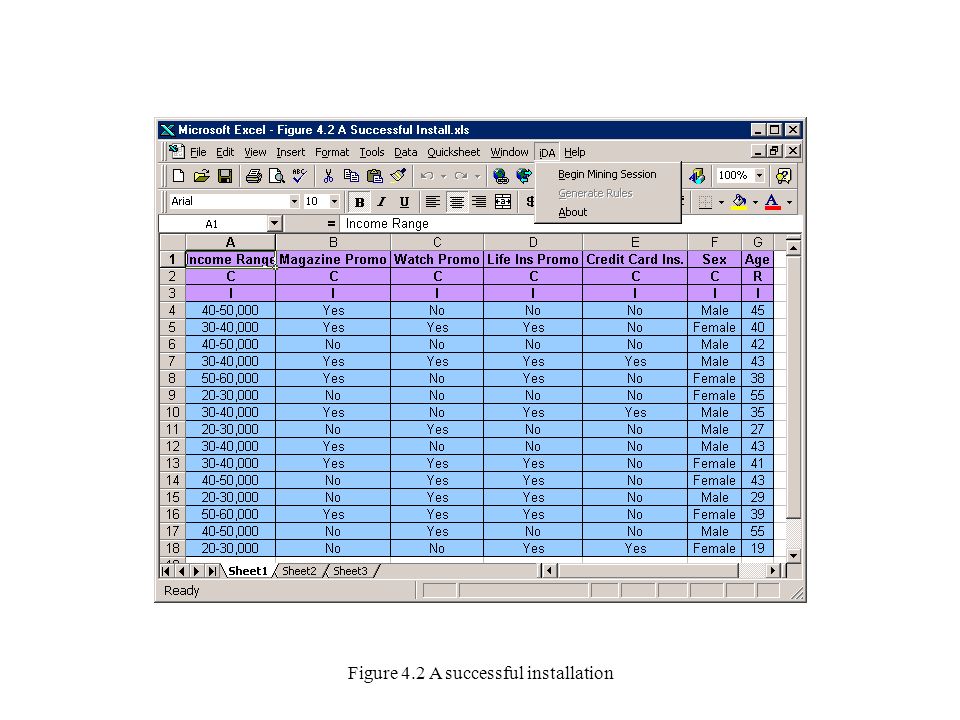Click the Magazine Promo header cell
The width and height of the screenshot is (960, 720).
click(x=333, y=260)
